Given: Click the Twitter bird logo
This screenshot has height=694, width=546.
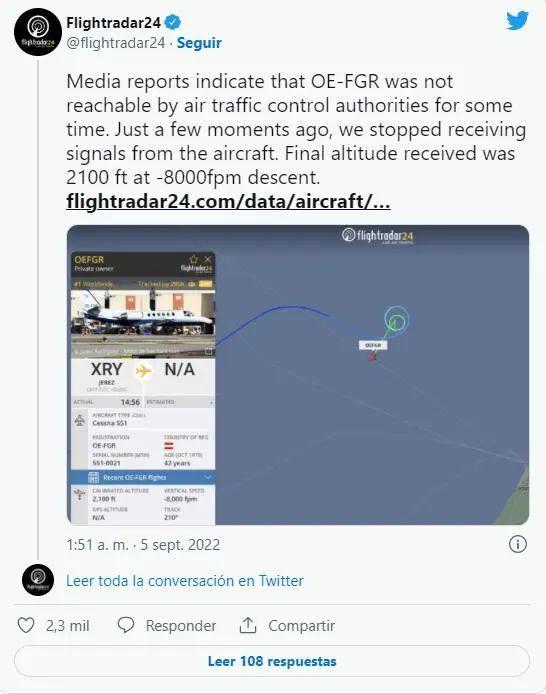Looking at the screenshot, I should (x=517, y=20).
